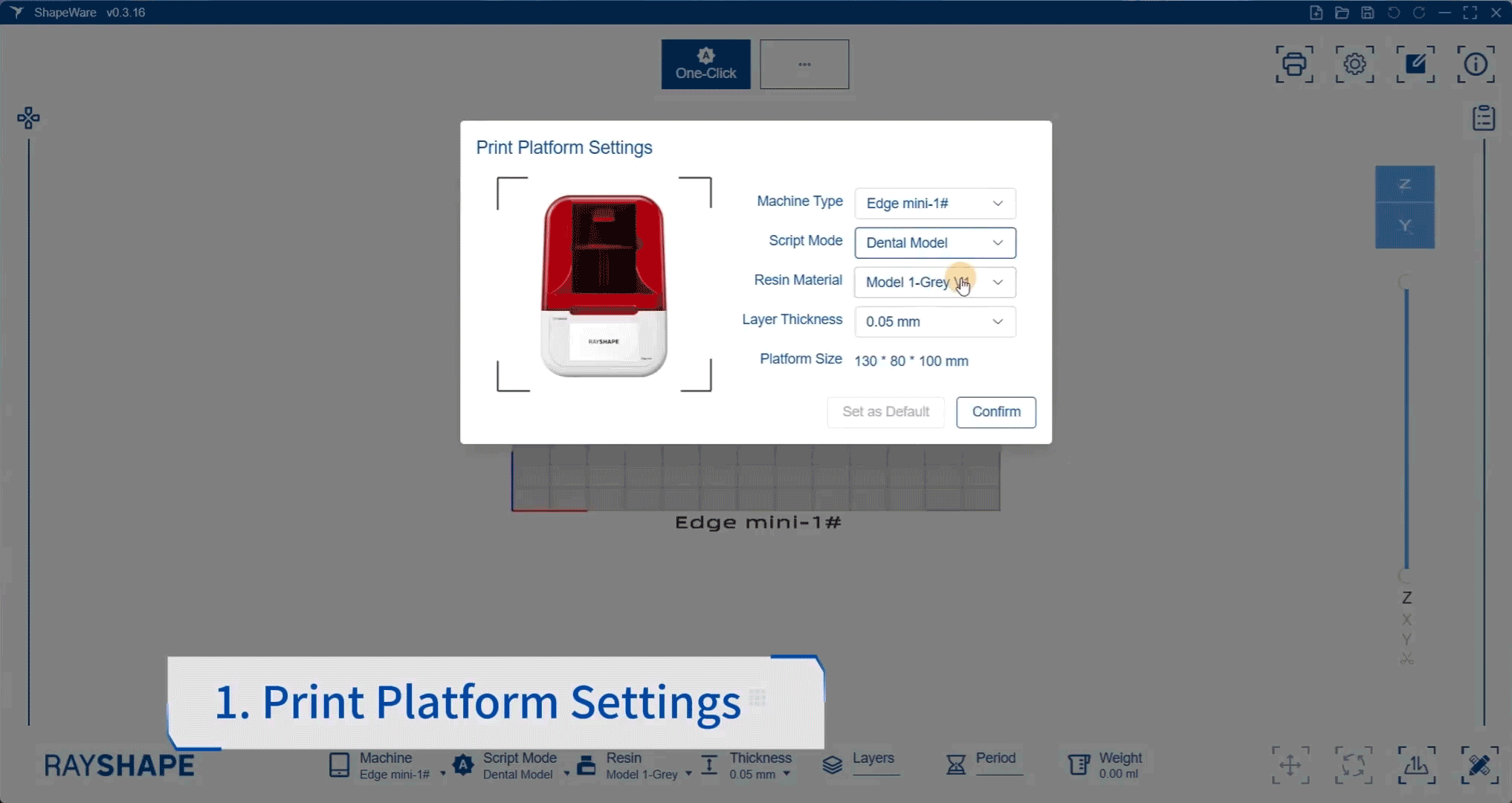Open the settings gear in the top right
1512x803 pixels.
coord(1354,65)
